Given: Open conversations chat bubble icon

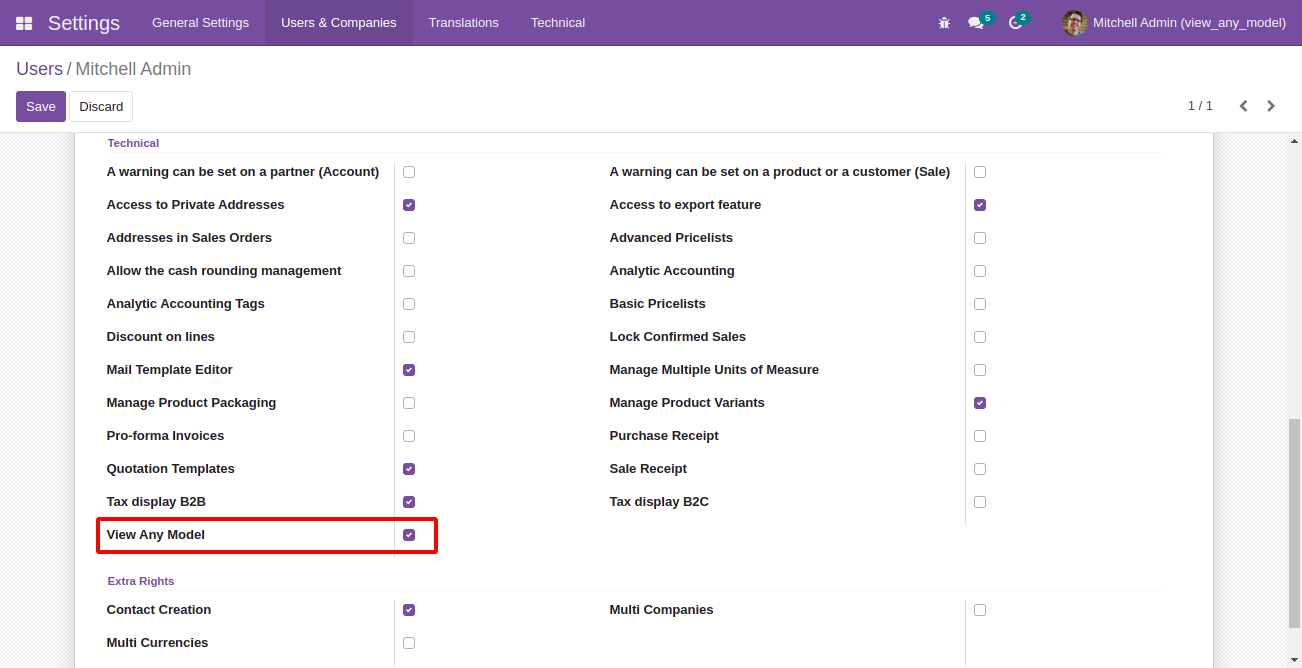Looking at the screenshot, I should coord(976,23).
